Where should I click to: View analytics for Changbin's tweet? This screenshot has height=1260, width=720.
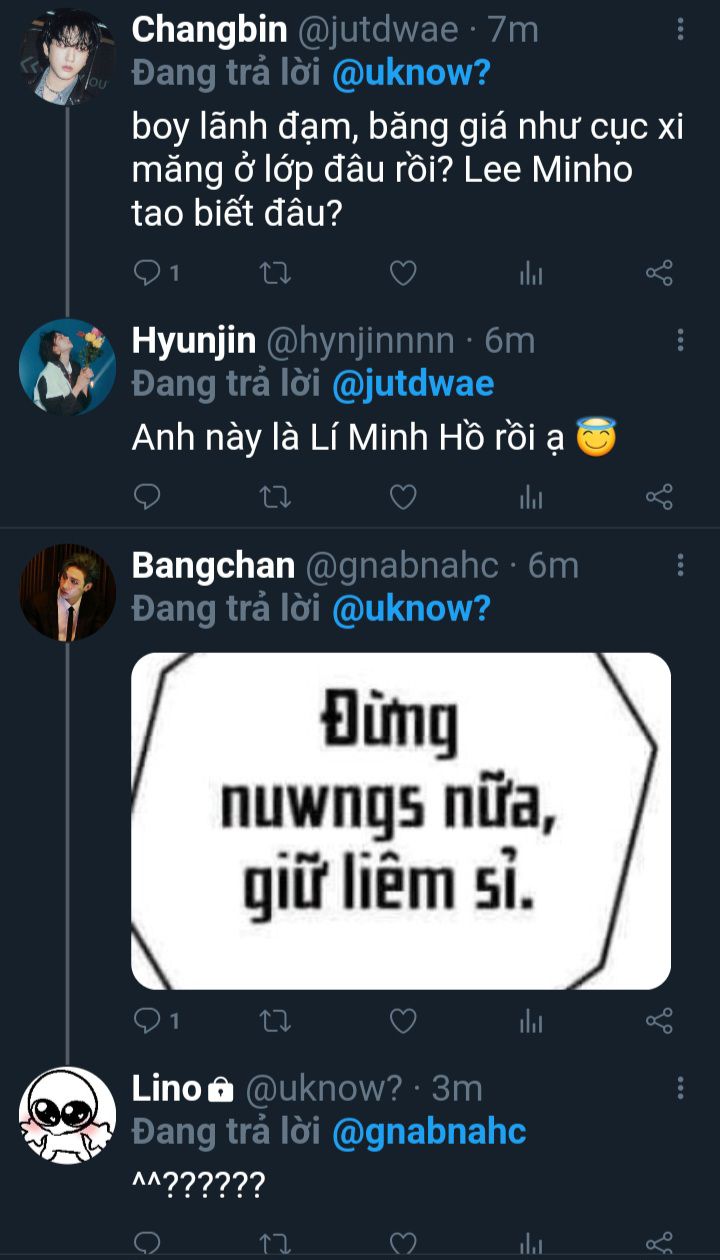coord(531,272)
